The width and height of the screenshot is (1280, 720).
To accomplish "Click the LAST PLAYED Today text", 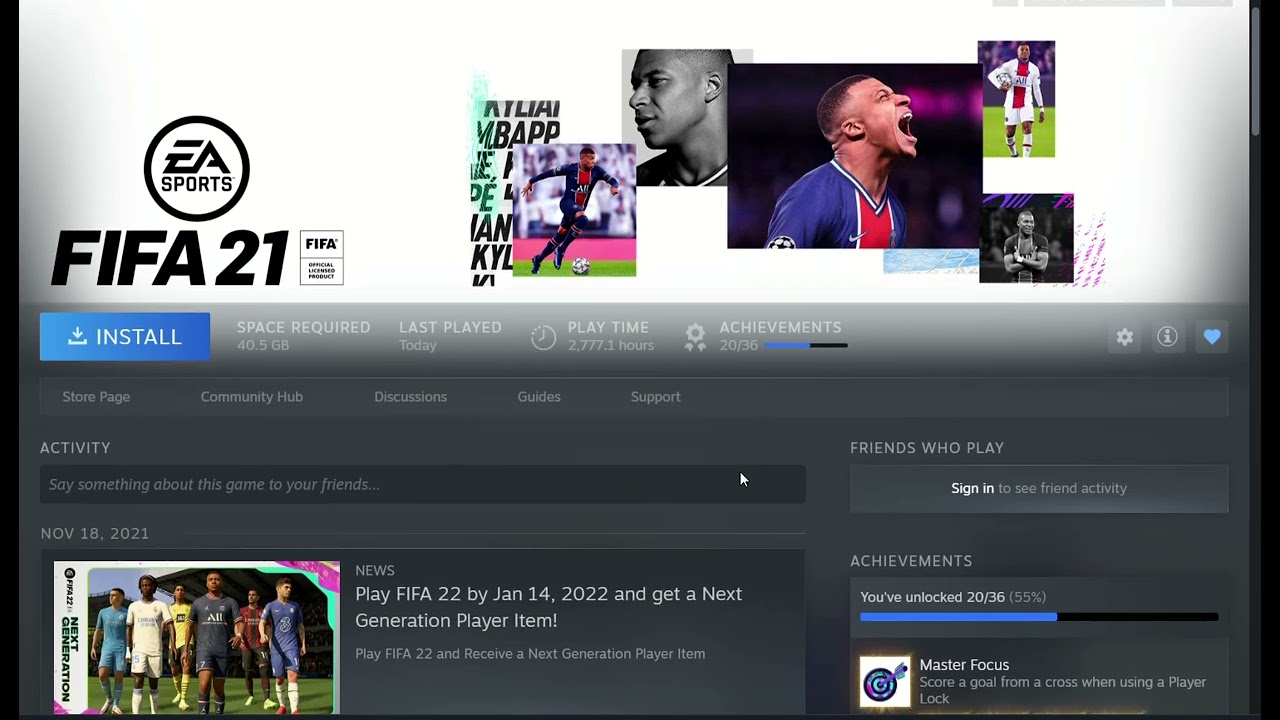I will pos(450,336).
